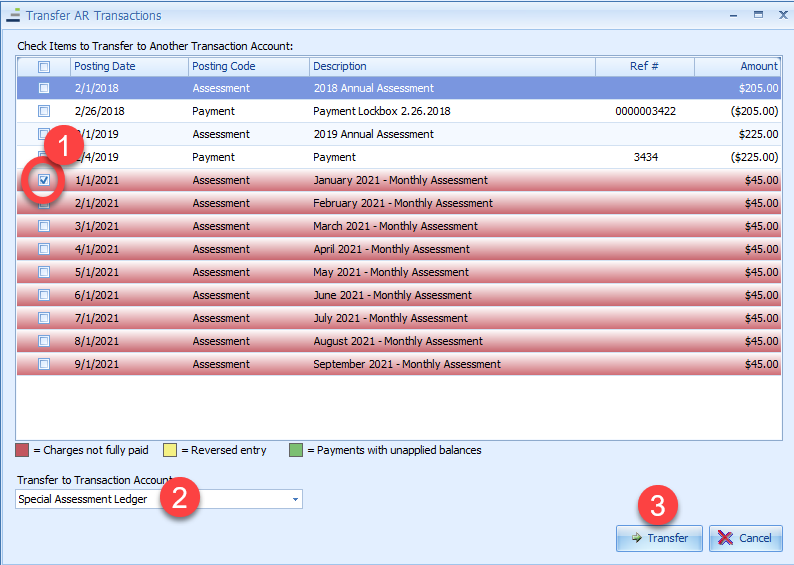Sort by Description column header
The width and height of the screenshot is (794, 565).
tap(451, 67)
